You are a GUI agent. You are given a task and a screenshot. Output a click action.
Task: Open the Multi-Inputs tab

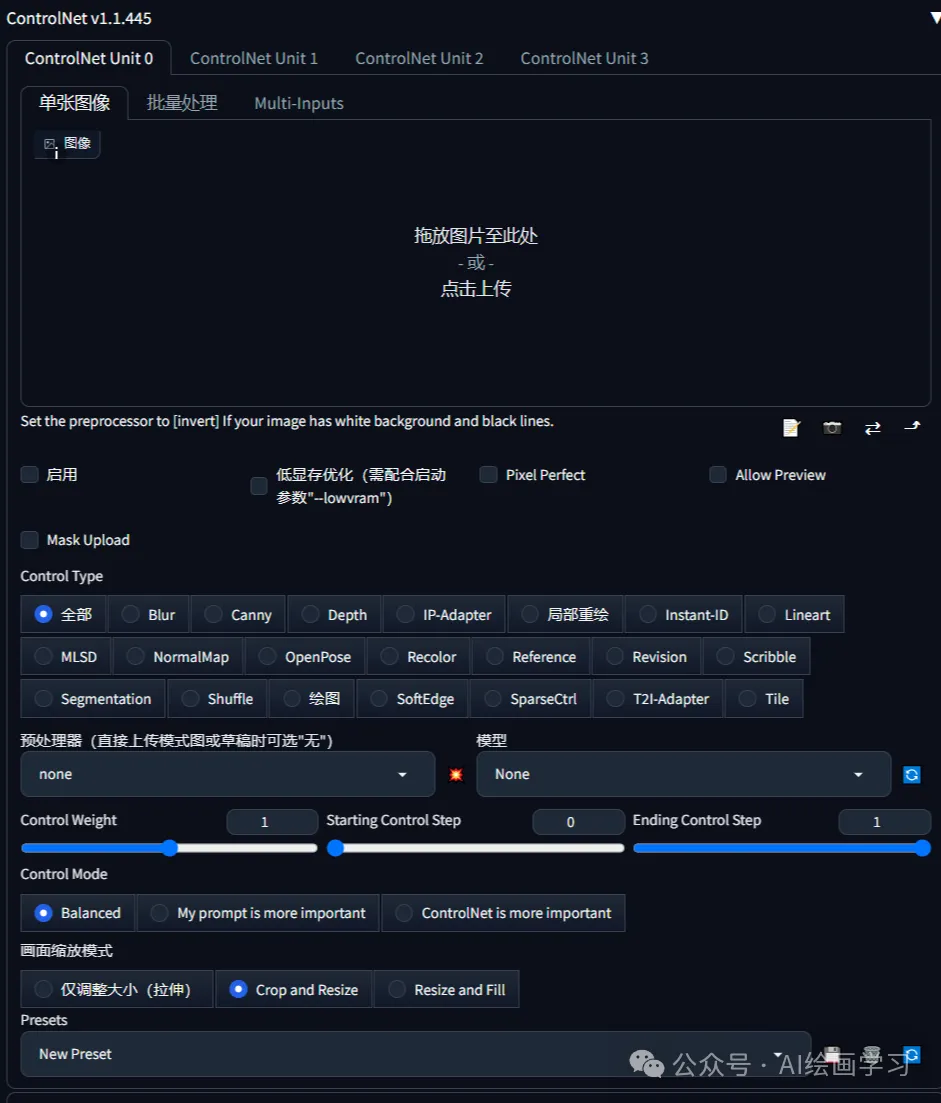[298, 103]
